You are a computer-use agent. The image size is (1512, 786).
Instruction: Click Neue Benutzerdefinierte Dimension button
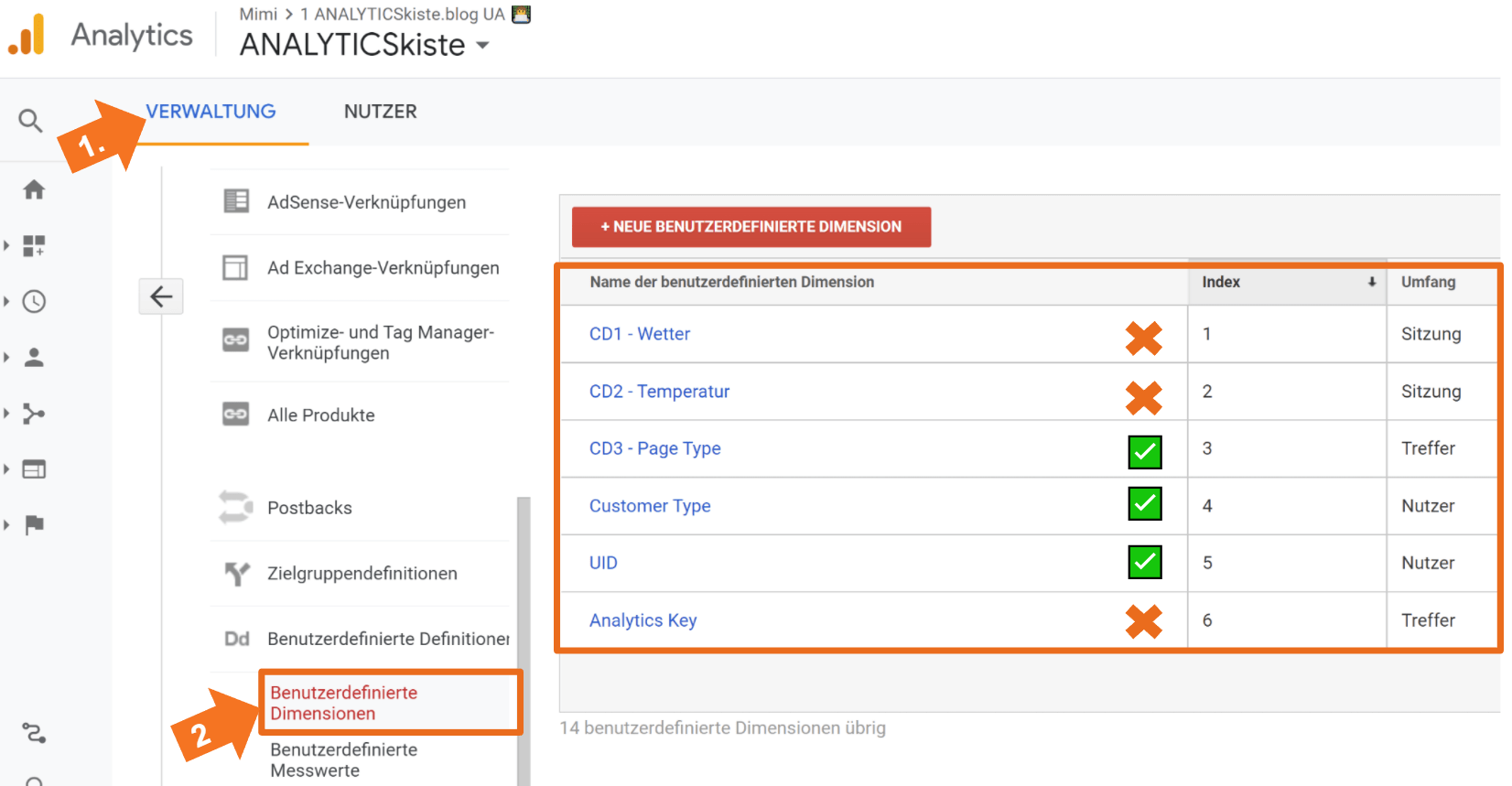pos(751,227)
